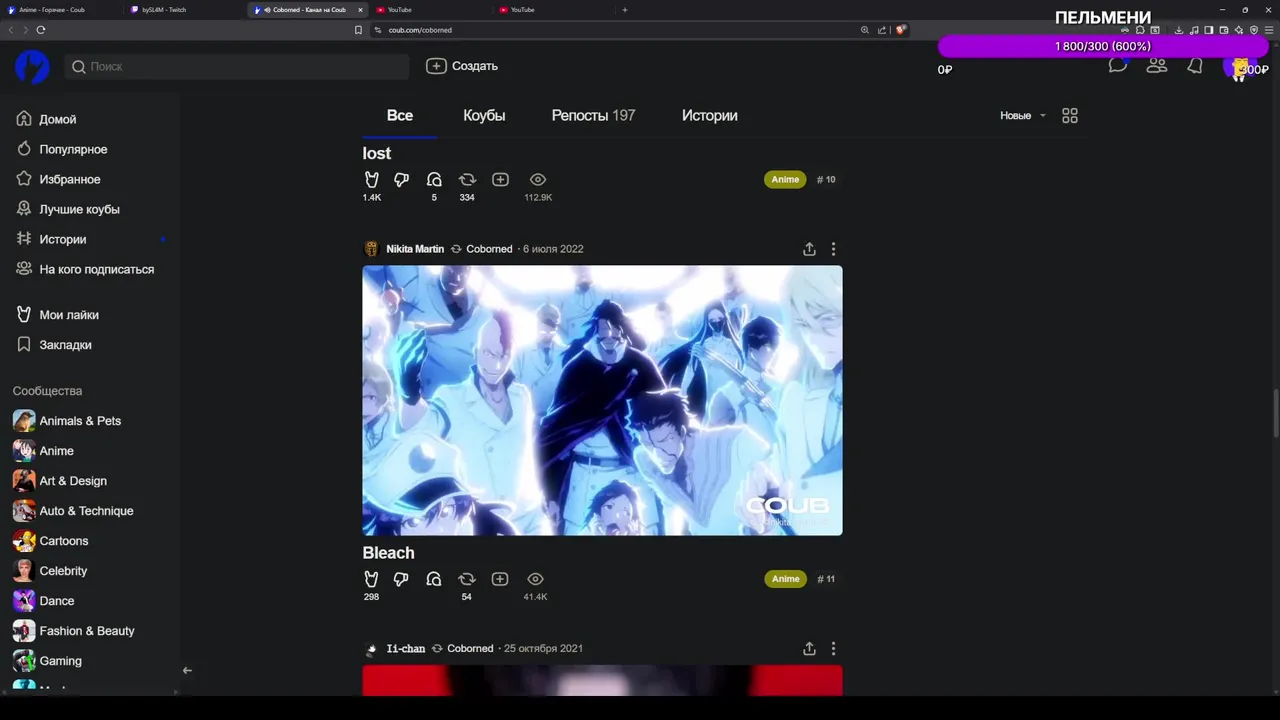Switch to the Кубы tab
Image resolution: width=1280 pixels, height=720 pixels.
484,115
